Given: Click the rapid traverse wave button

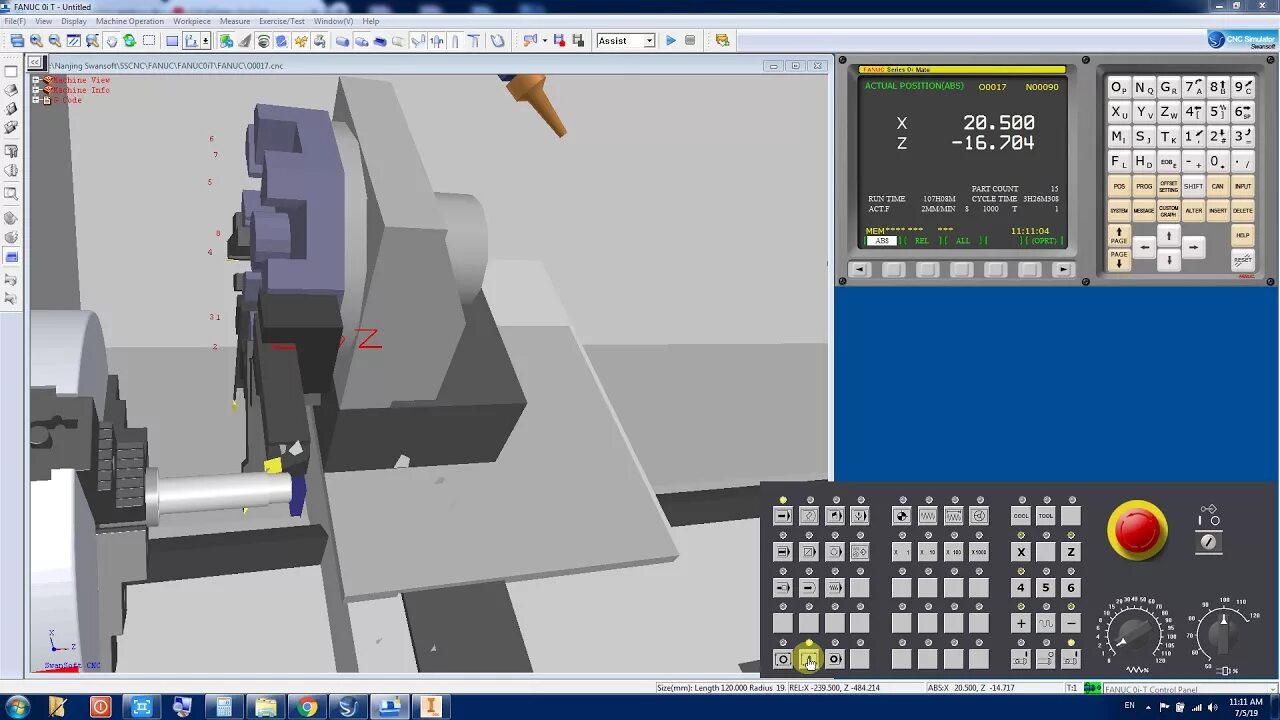Looking at the screenshot, I should [x=1045, y=623].
